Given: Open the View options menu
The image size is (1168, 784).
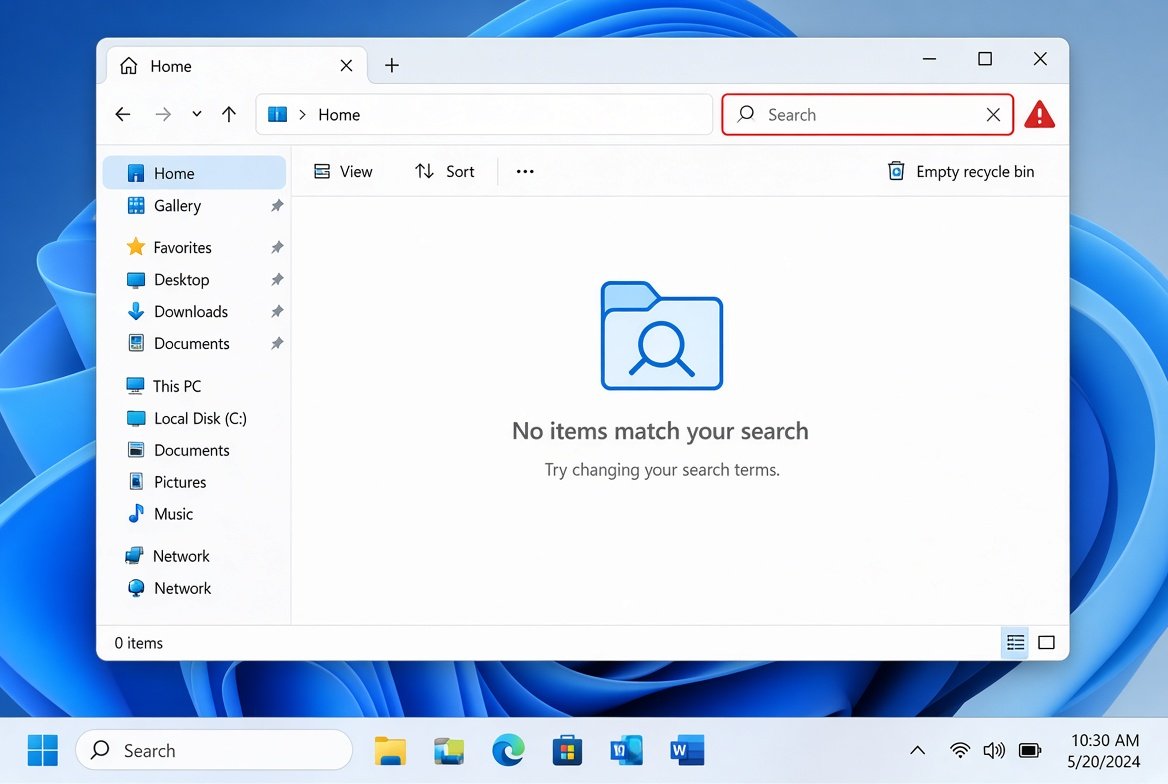Looking at the screenshot, I should point(343,171).
